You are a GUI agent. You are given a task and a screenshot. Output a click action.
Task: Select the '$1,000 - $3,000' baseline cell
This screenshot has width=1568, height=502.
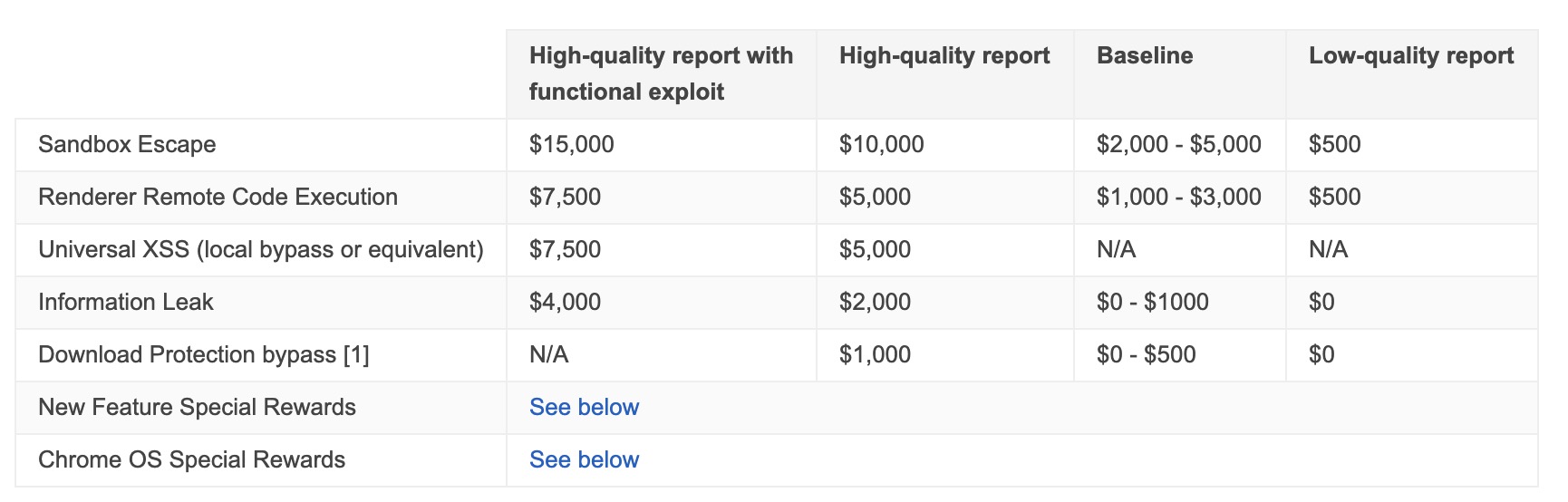(x=1178, y=198)
